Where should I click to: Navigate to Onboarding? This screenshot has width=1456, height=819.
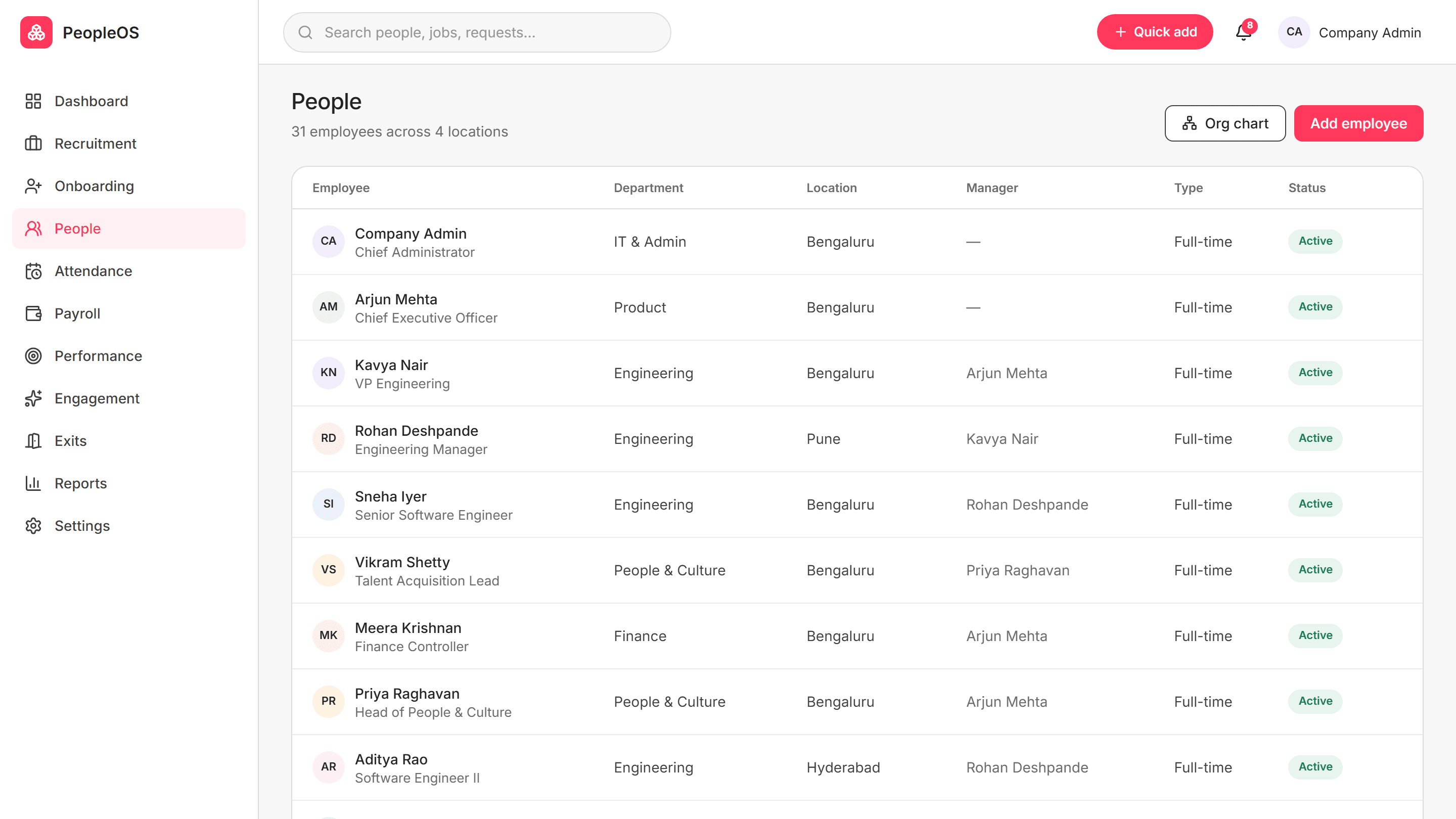pyautogui.click(x=129, y=186)
